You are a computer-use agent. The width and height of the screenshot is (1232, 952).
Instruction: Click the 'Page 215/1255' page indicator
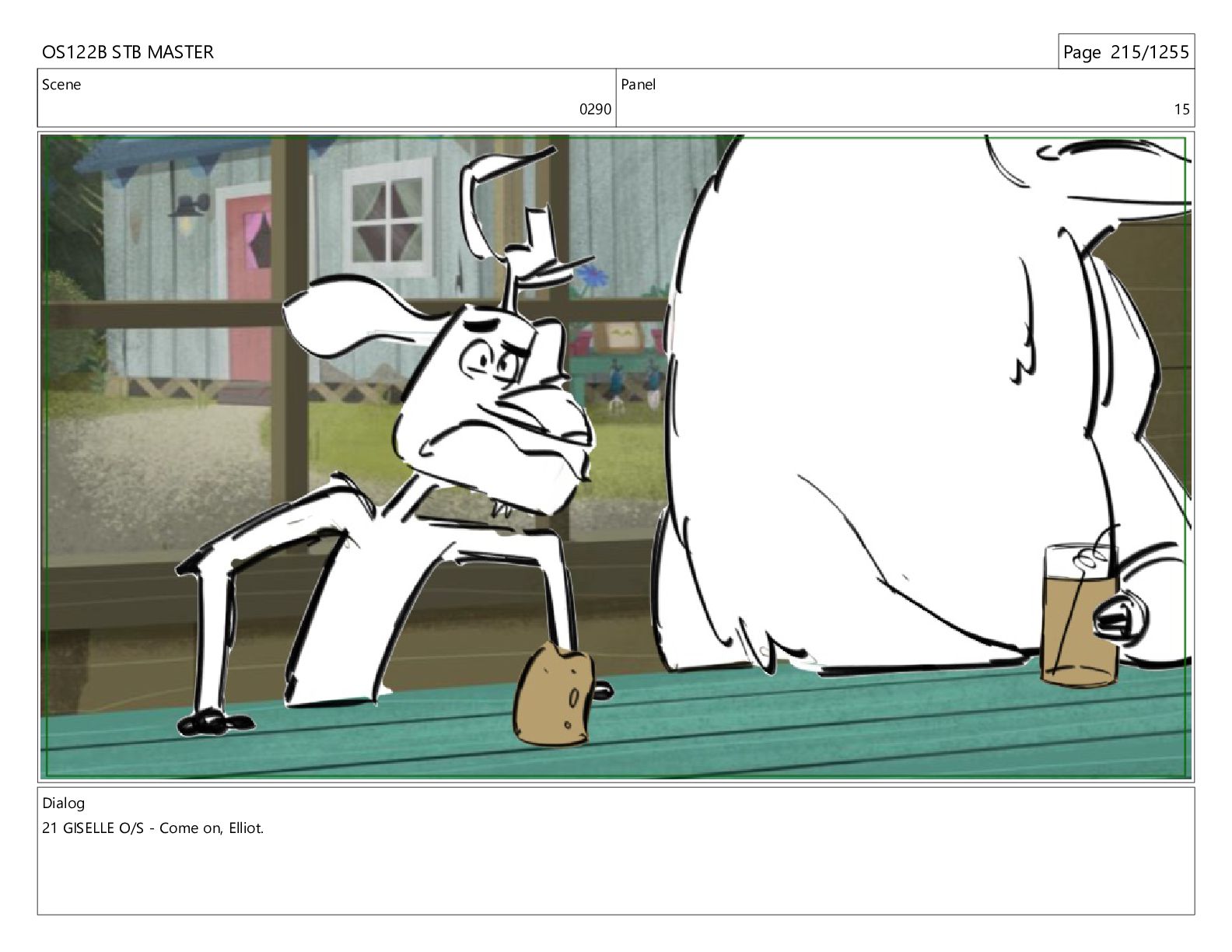pyautogui.click(x=1125, y=52)
